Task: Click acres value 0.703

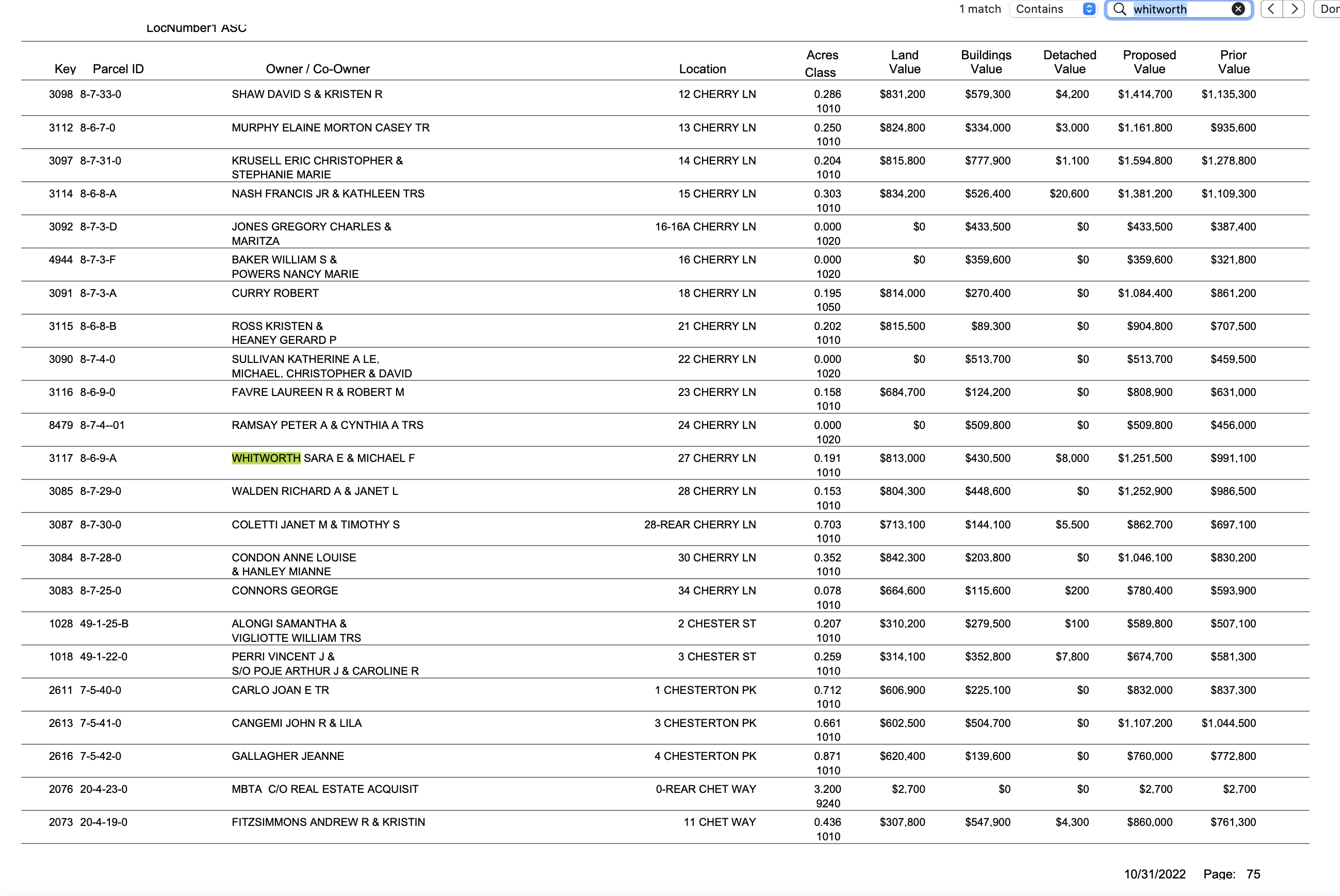Action: pyautogui.click(x=827, y=525)
